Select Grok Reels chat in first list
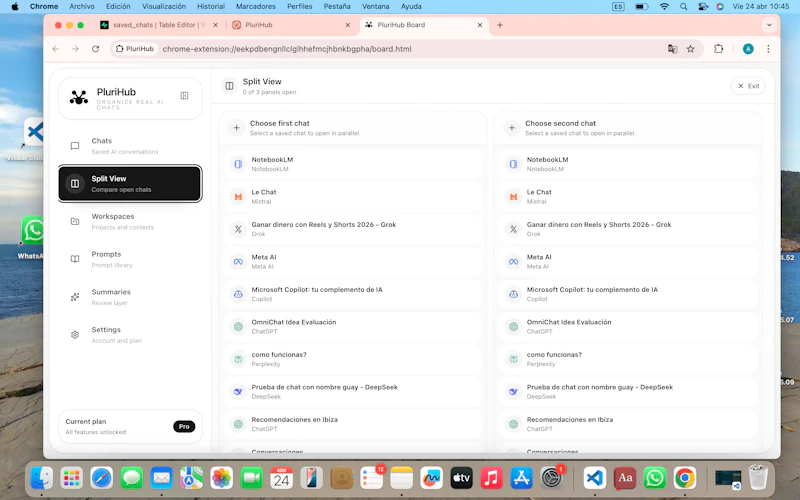 point(352,229)
